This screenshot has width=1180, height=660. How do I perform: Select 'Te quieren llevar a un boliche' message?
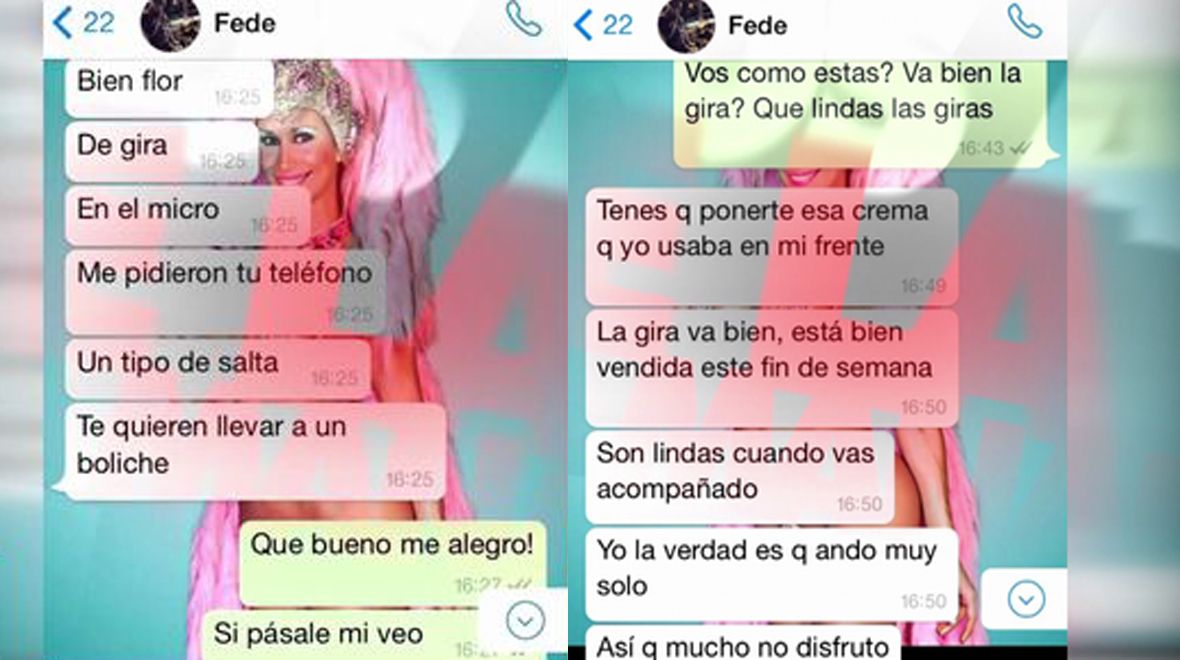(255, 452)
